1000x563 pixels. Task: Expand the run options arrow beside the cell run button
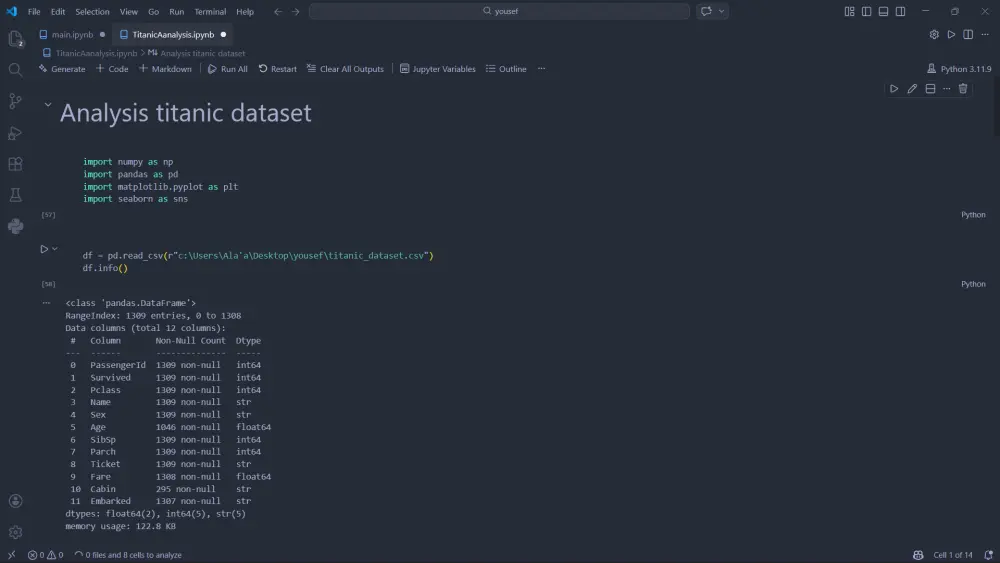pos(55,249)
